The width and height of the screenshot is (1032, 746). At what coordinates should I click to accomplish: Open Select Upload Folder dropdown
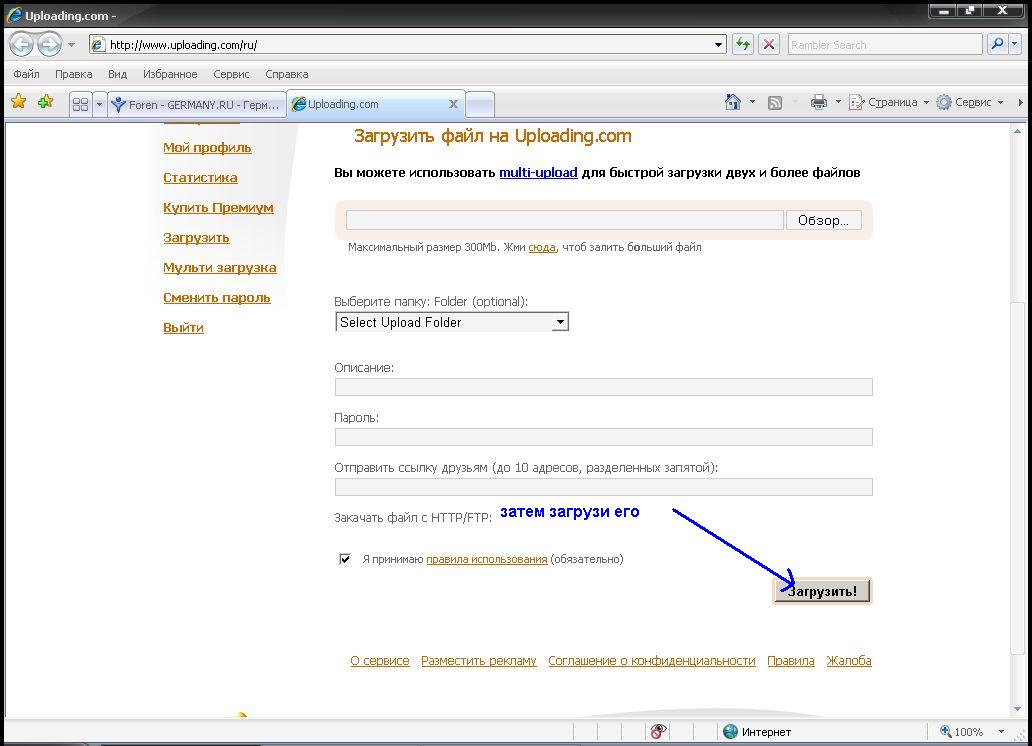click(452, 322)
